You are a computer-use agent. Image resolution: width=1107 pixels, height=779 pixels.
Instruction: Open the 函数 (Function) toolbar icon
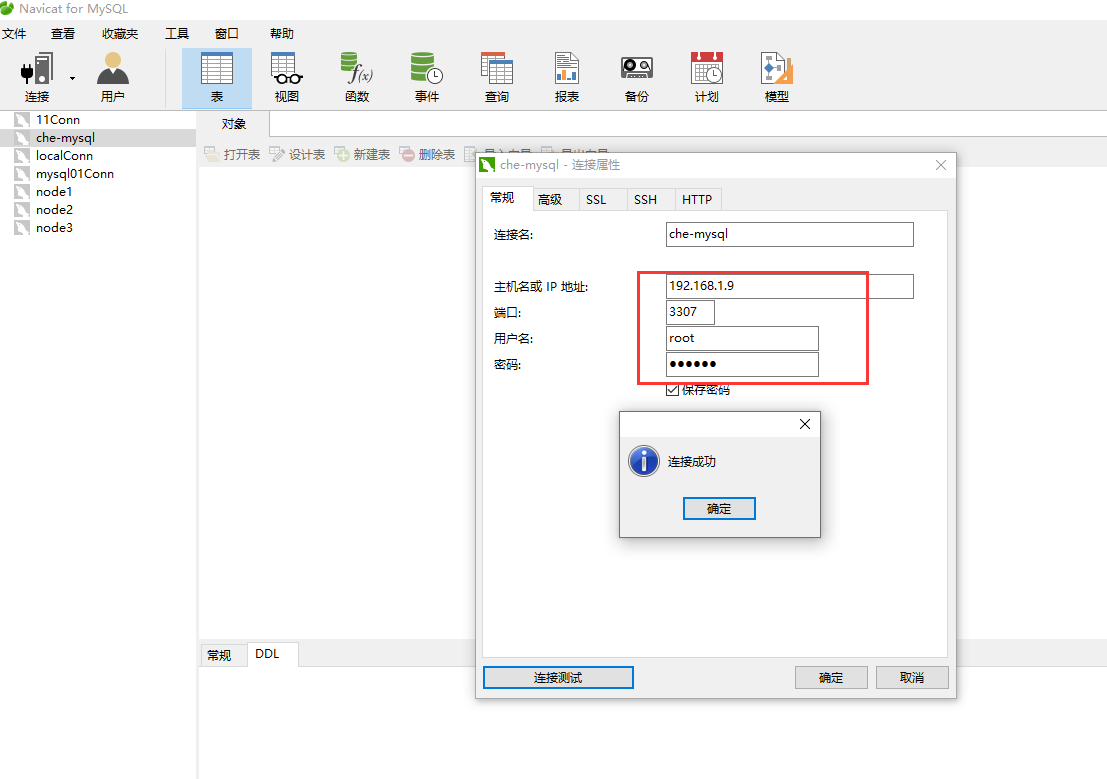[x=357, y=78]
